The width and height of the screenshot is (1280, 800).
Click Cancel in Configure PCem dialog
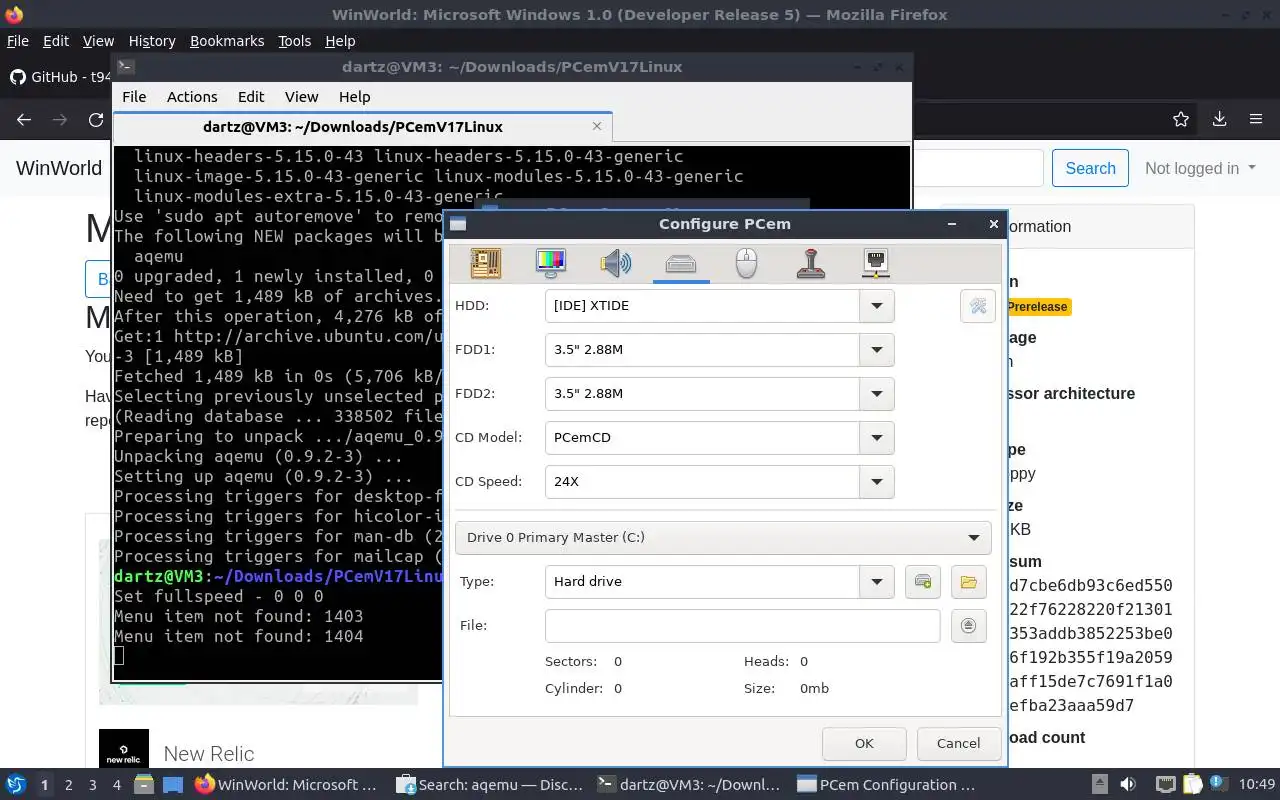pyautogui.click(x=958, y=743)
